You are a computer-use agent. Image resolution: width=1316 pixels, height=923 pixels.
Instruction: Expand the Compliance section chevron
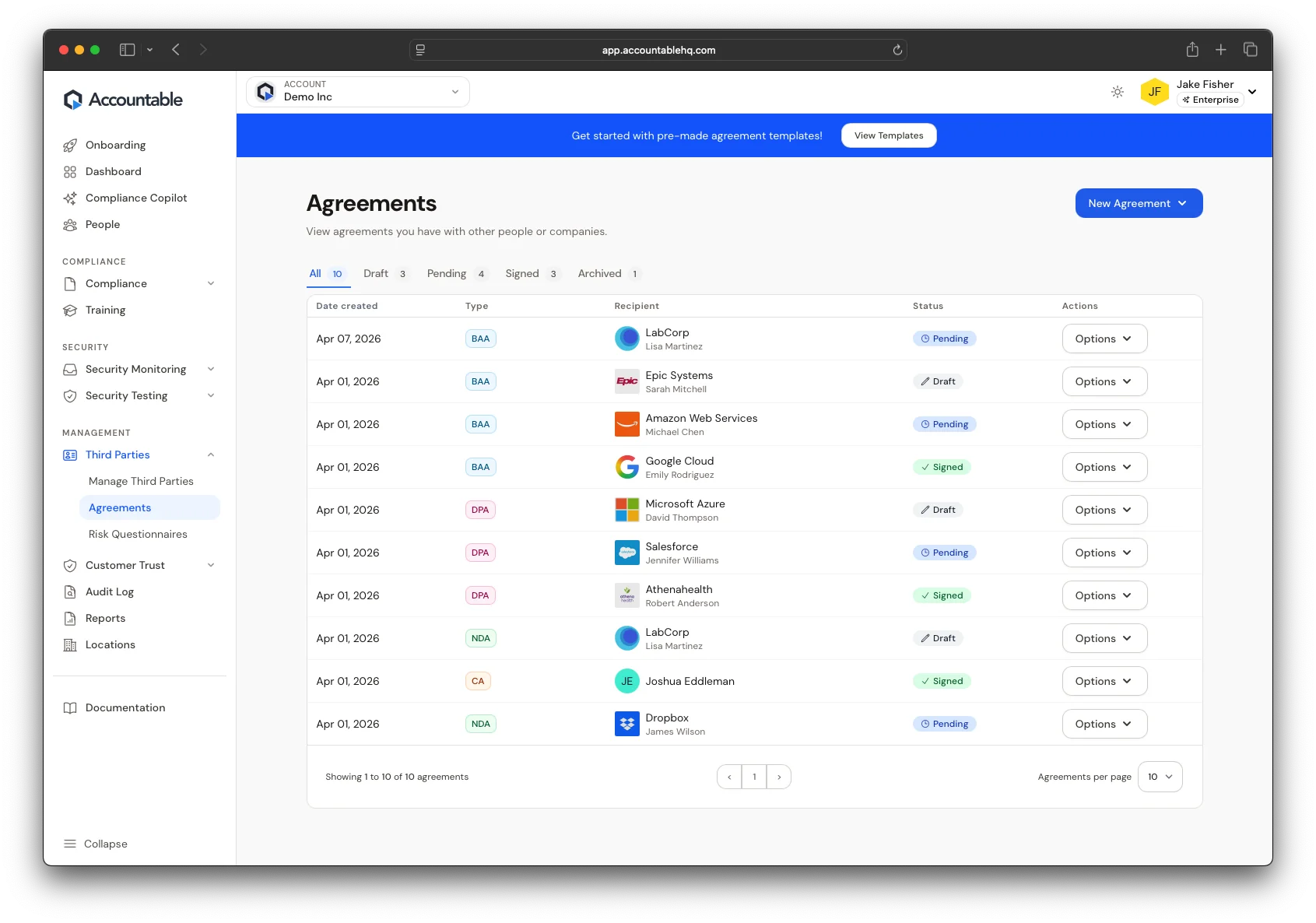pyautogui.click(x=211, y=283)
